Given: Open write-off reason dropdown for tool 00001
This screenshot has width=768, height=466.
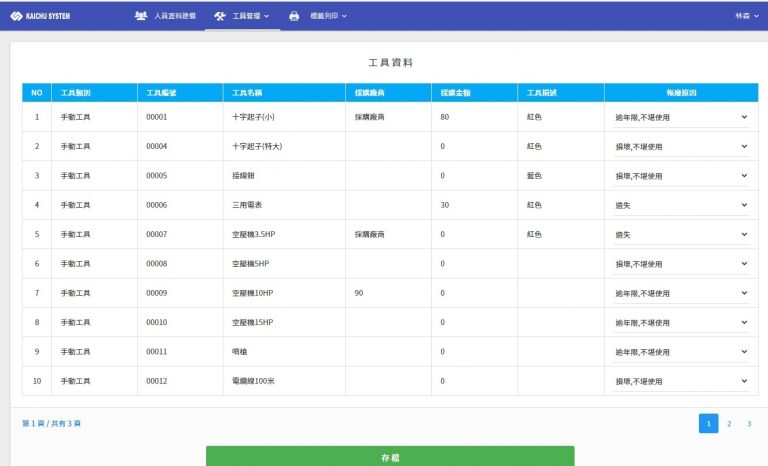Looking at the screenshot, I should [x=681, y=117].
